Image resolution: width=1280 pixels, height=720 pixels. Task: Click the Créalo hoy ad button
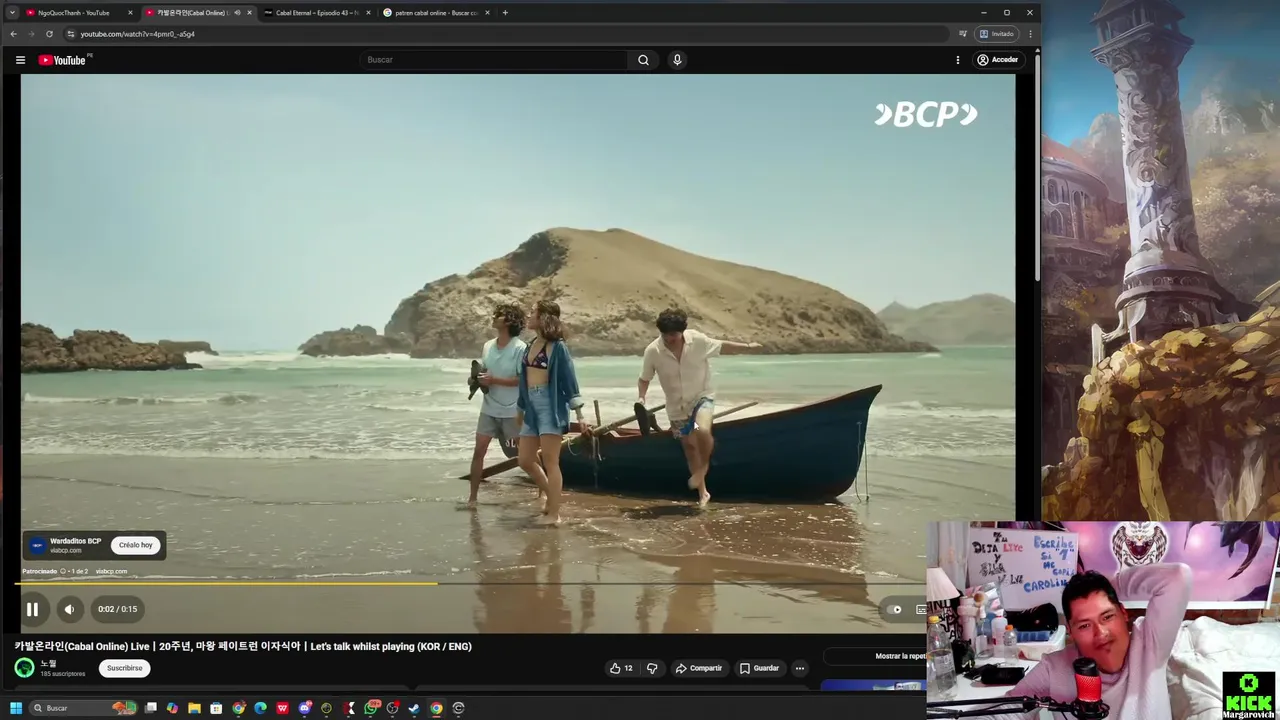pyautogui.click(x=136, y=545)
